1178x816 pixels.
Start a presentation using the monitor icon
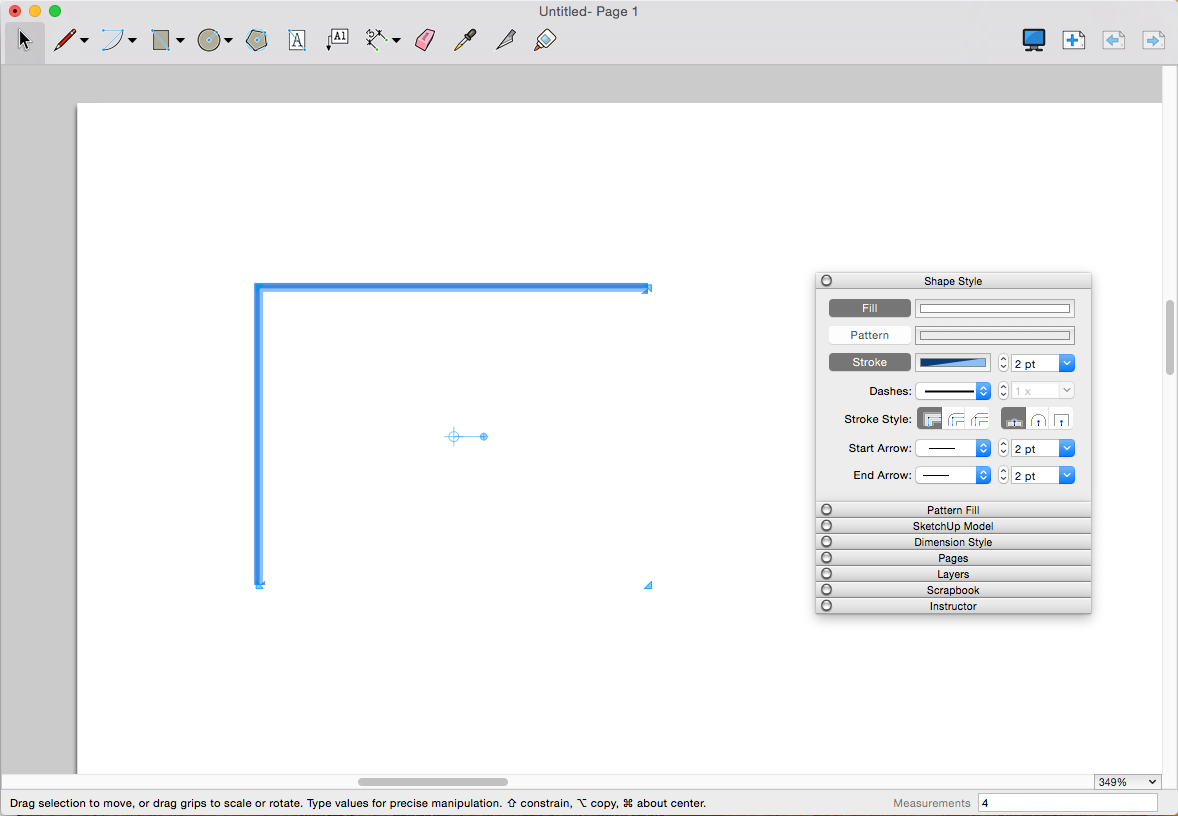pyautogui.click(x=1033, y=40)
